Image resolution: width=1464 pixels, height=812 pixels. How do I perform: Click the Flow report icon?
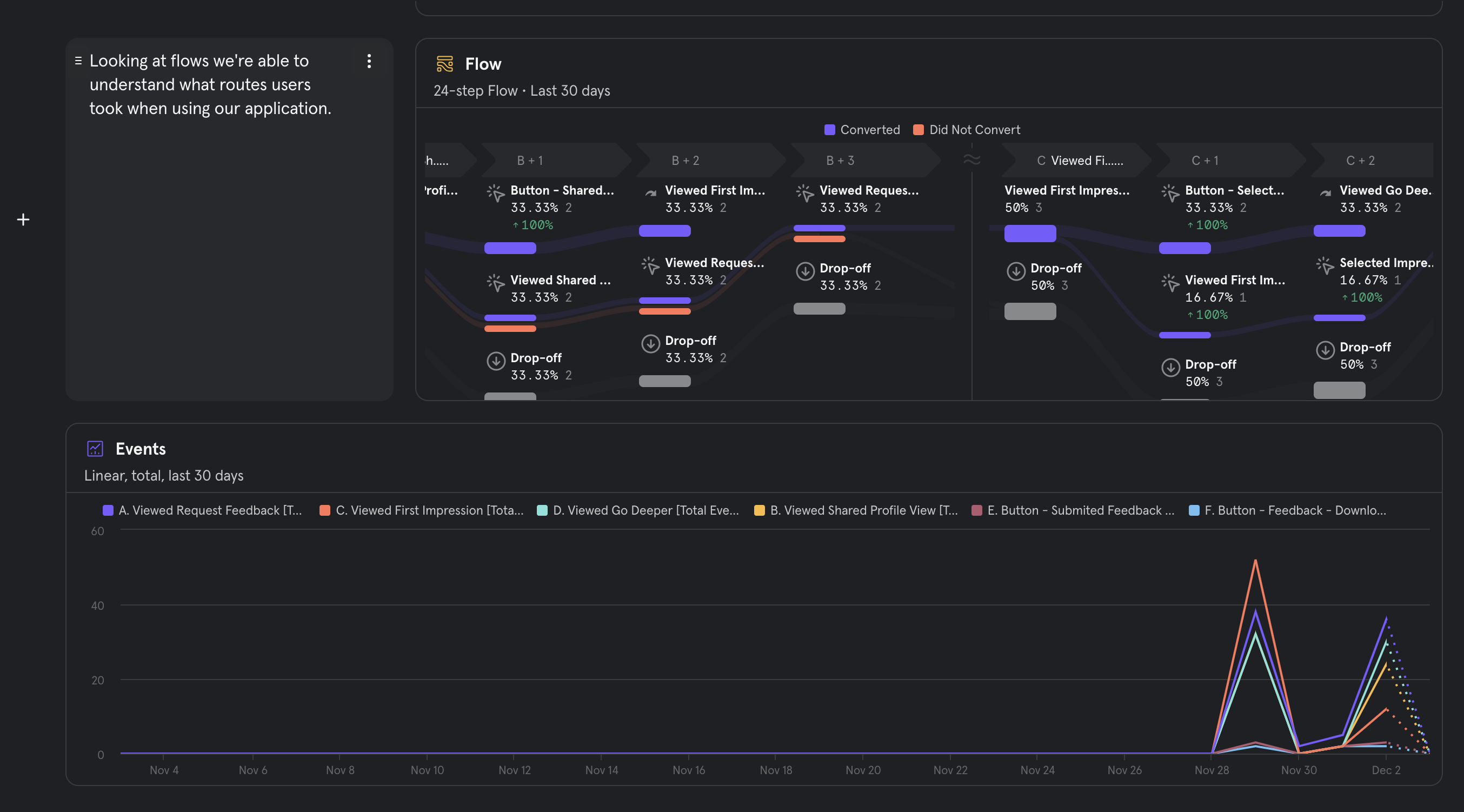coord(444,64)
